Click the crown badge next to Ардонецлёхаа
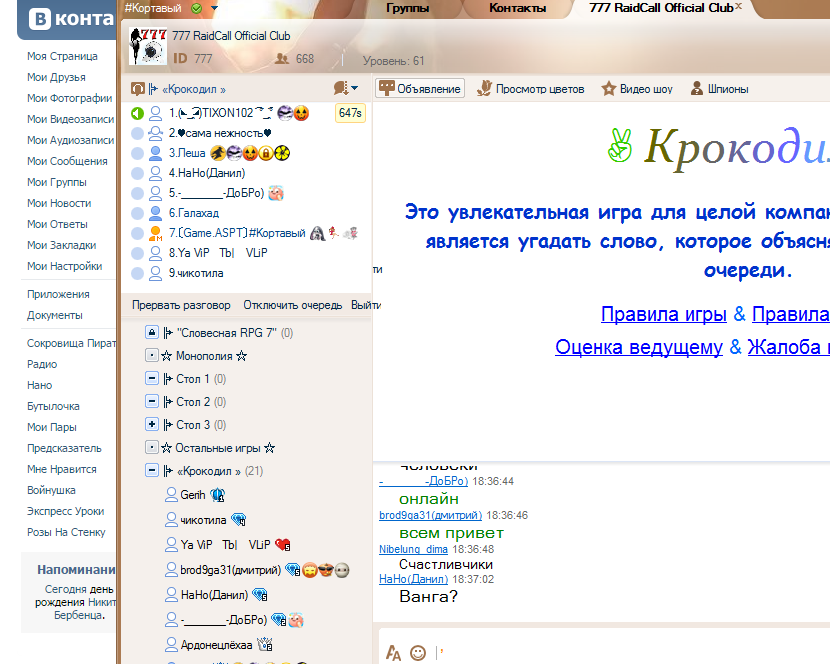Screen dimensions: 830x664 pyautogui.click(x=265, y=644)
